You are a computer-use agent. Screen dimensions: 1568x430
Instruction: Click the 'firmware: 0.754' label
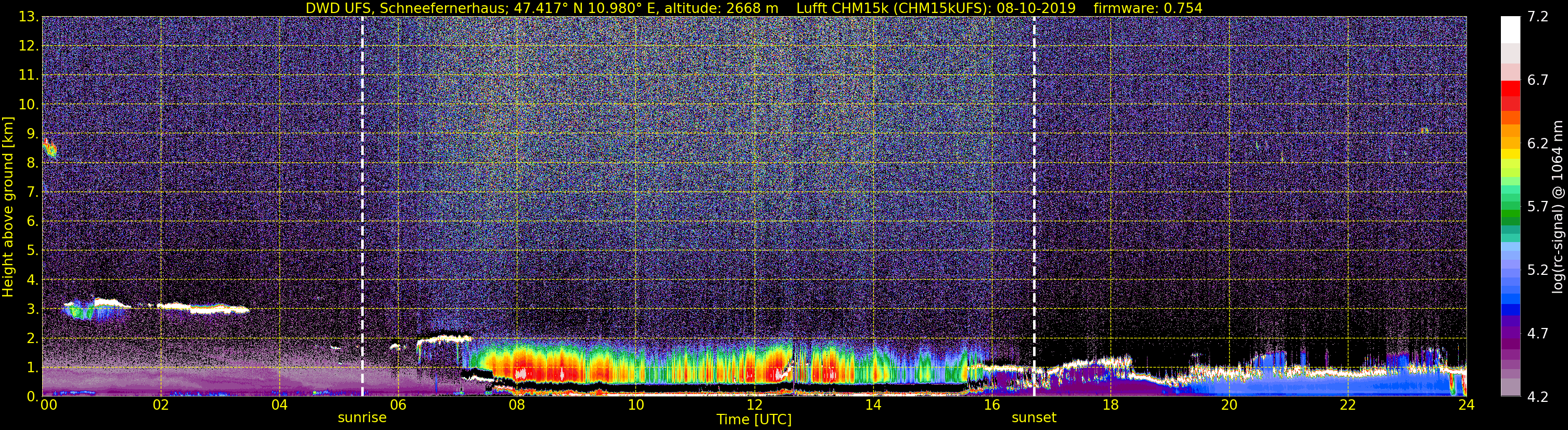[1148, 8]
